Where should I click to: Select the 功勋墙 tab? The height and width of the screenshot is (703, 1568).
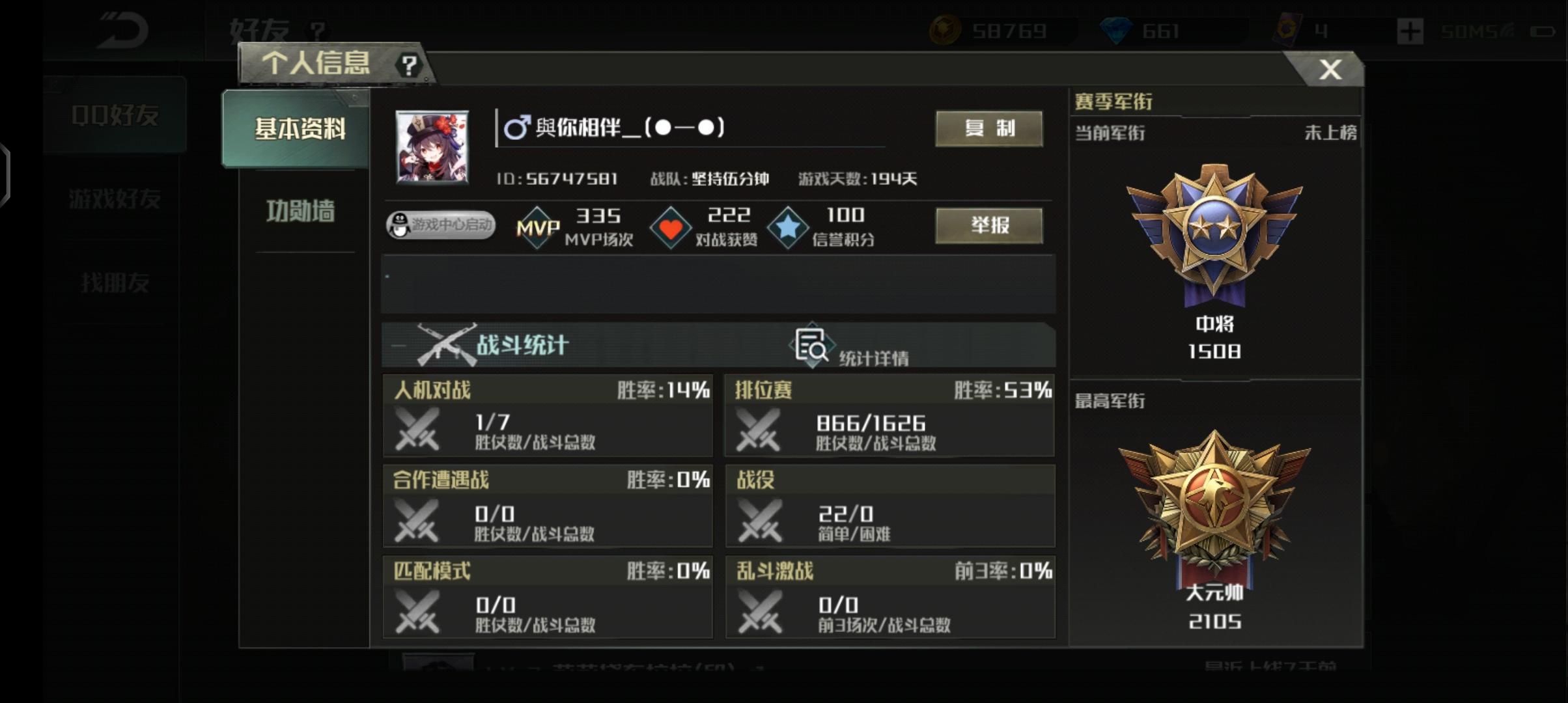click(x=300, y=211)
